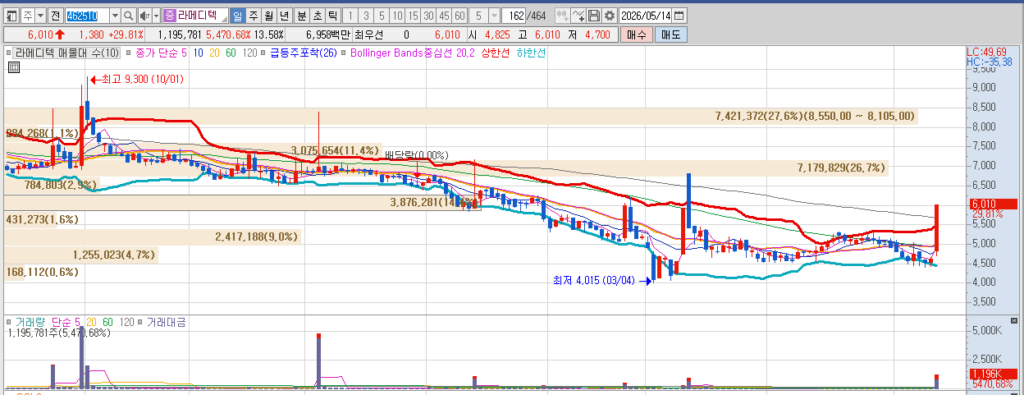The width and height of the screenshot is (1024, 395).
Task: Open the stock search magnifier
Action: [129, 16]
